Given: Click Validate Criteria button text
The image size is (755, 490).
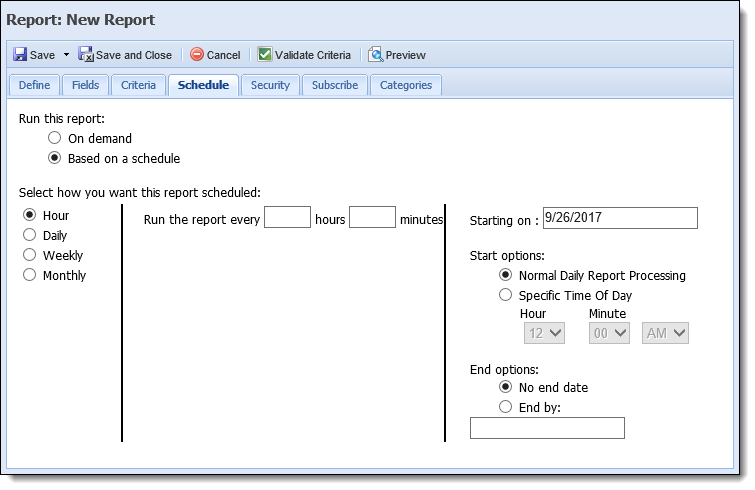Looking at the screenshot, I should pos(313,55).
